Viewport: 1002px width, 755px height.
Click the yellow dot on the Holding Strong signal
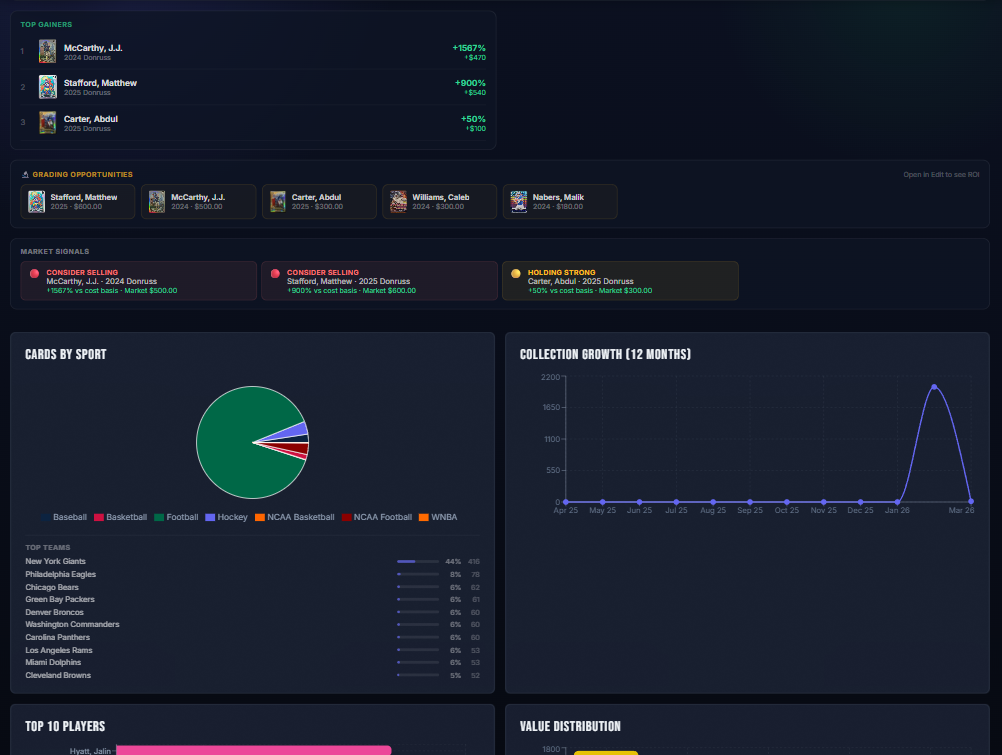point(514,272)
